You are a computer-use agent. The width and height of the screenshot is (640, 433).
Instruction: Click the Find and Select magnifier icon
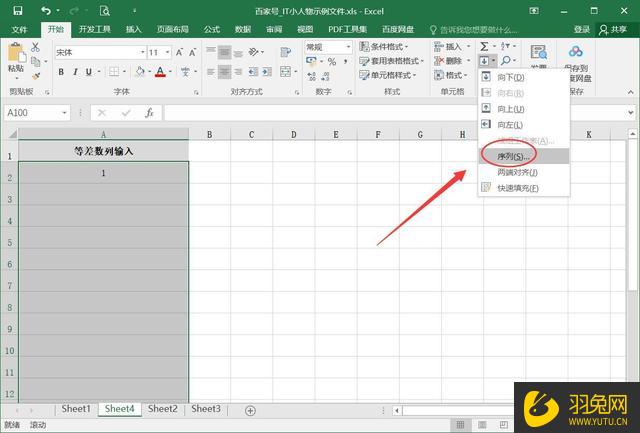pos(506,61)
